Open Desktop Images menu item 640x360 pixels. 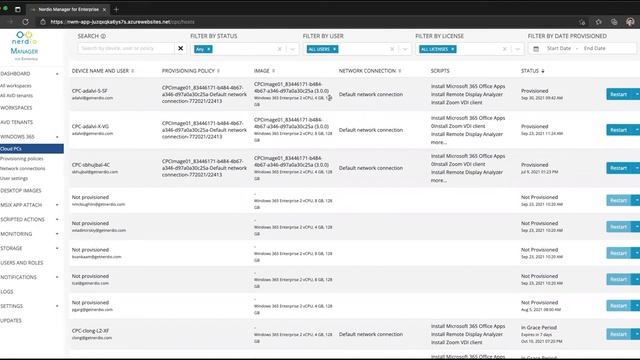[21, 191]
